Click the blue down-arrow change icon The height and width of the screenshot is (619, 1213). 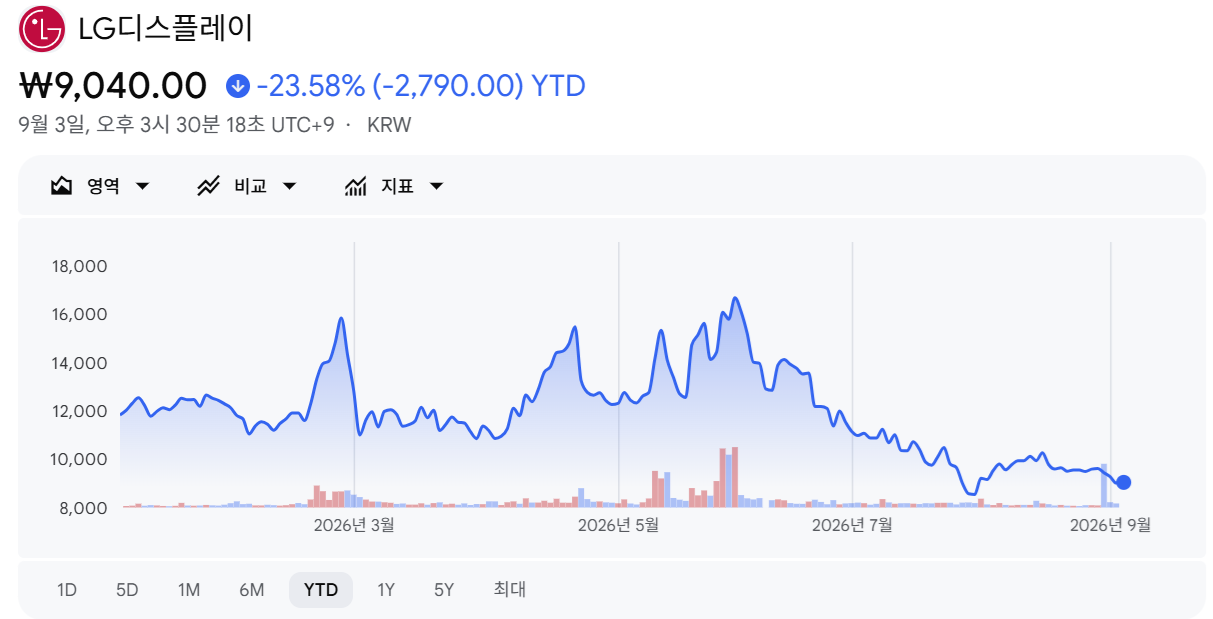tap(237, 86)
